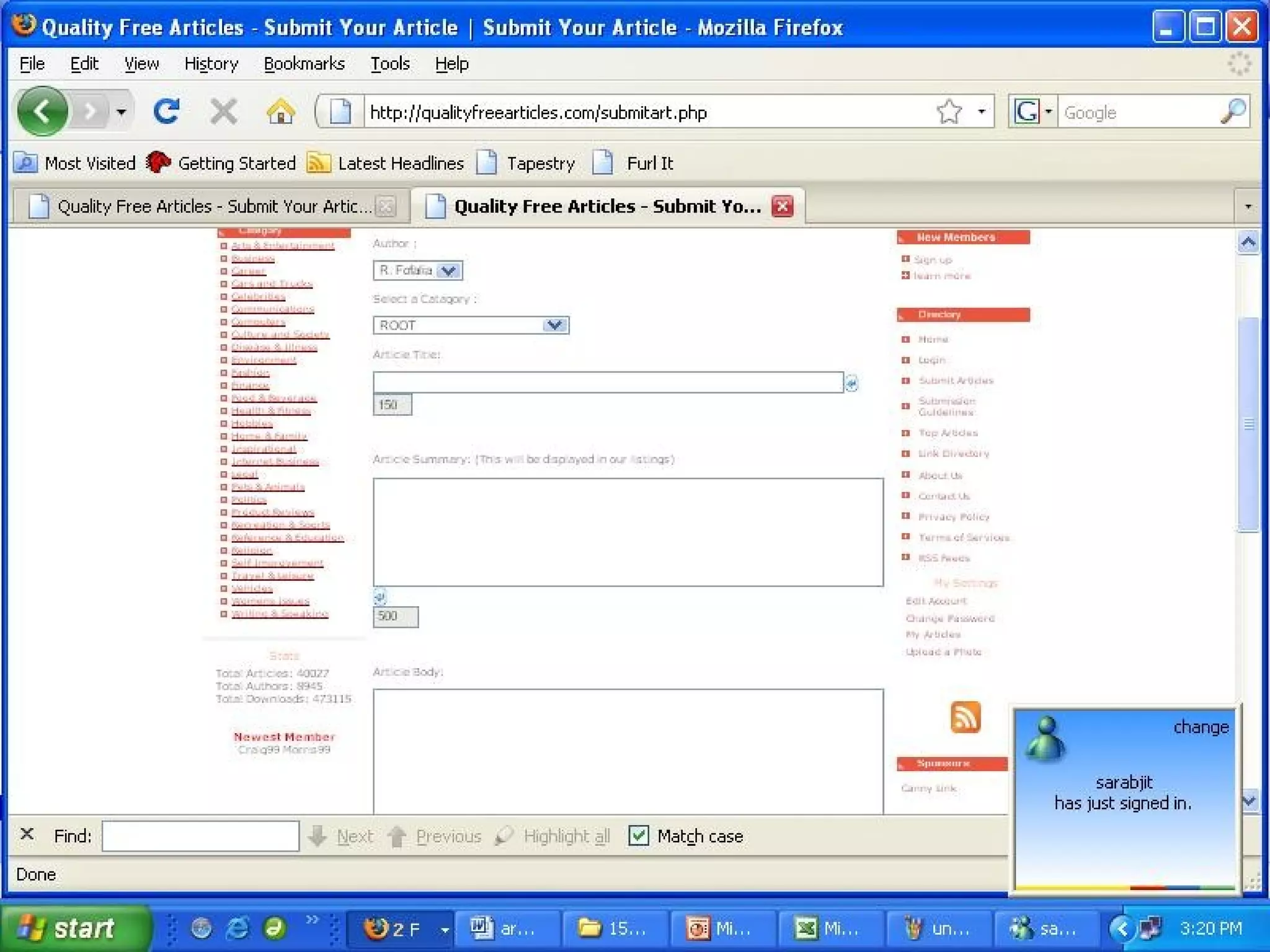Click the Home toolbar icon
This screenshot has width=1270, height=952.
pos(280,112)
